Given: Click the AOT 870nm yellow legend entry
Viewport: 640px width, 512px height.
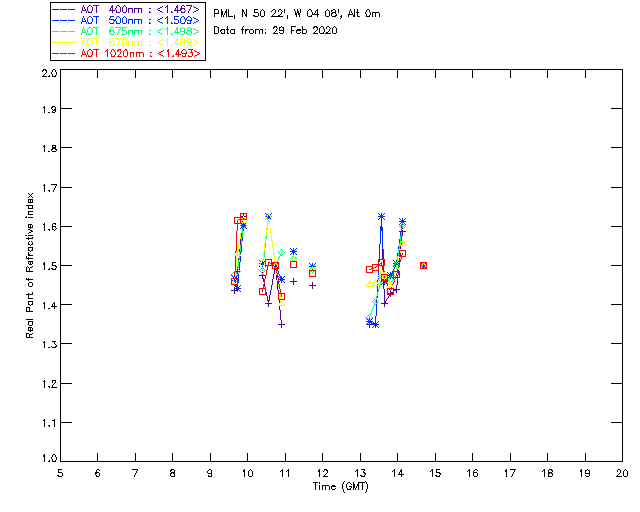Looking at the screenshot, I should pos(126,42).
